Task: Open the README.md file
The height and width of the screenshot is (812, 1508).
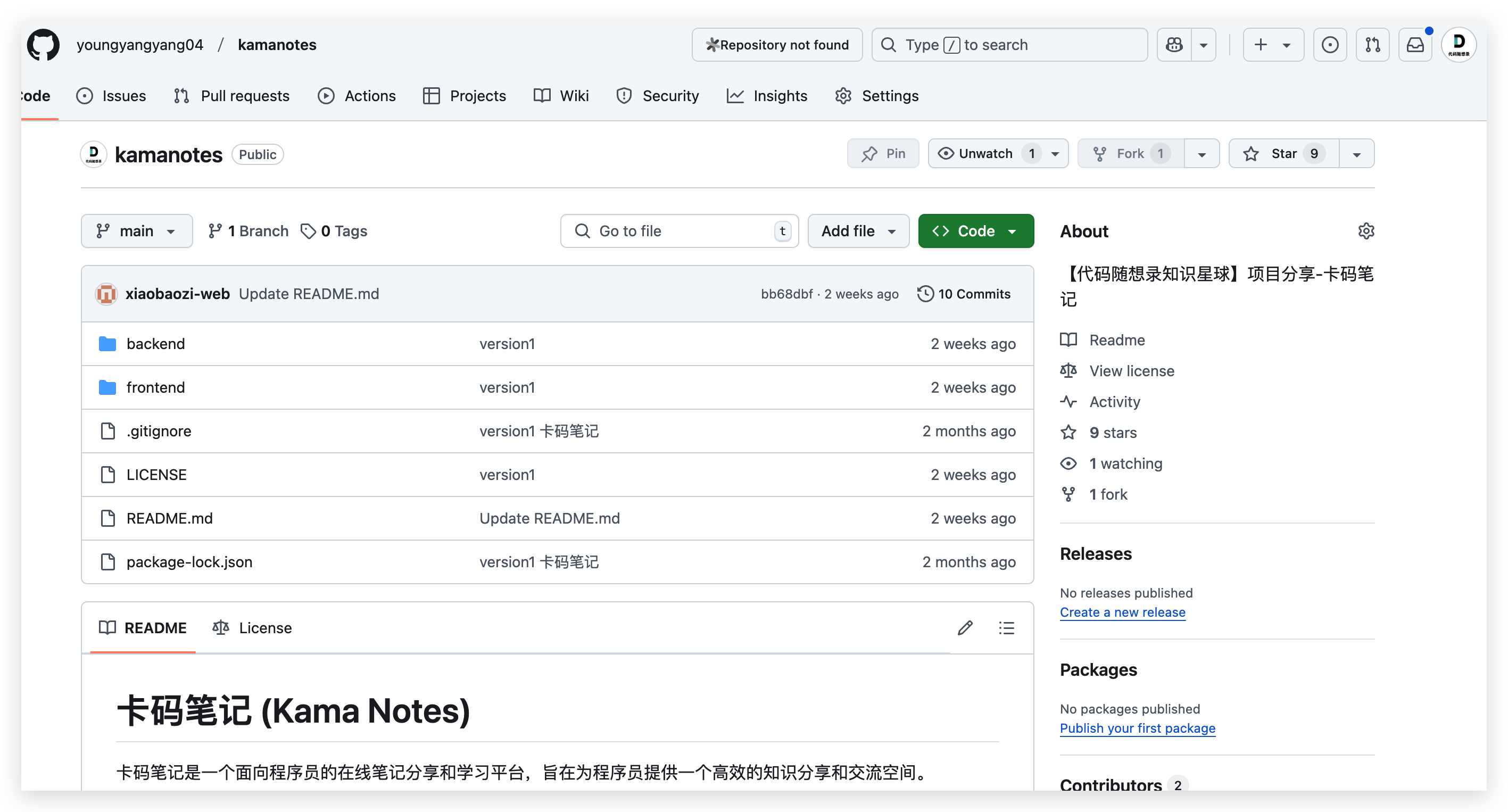Action: coord(169,518)
